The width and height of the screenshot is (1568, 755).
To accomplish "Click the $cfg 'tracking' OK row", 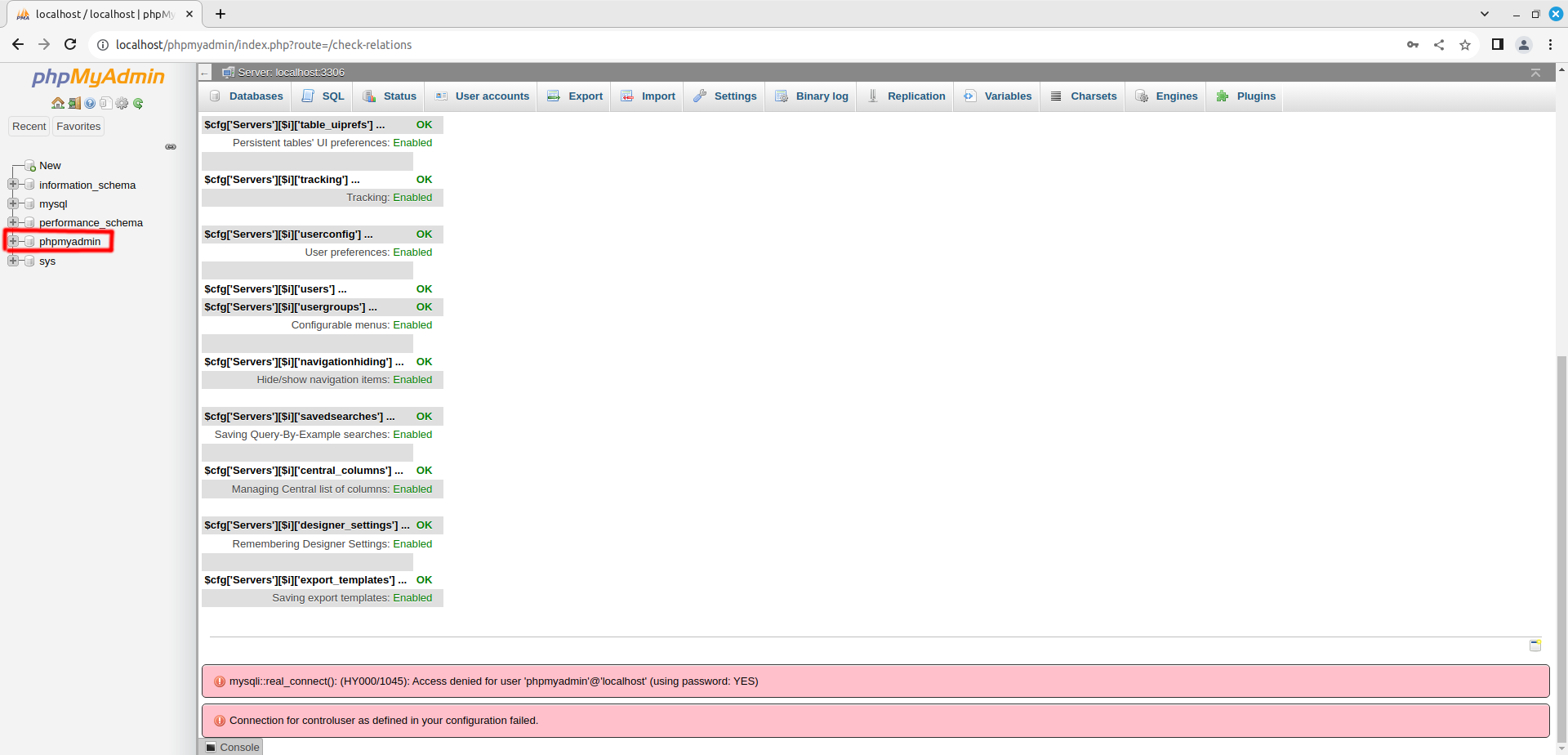I will [322, 179].
